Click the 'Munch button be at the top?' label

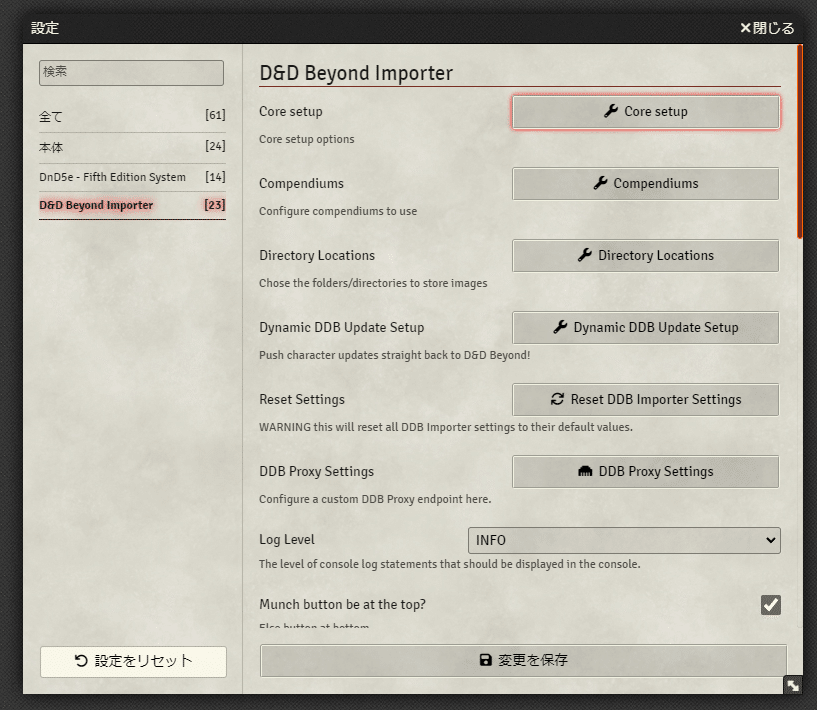coord(342,604)
